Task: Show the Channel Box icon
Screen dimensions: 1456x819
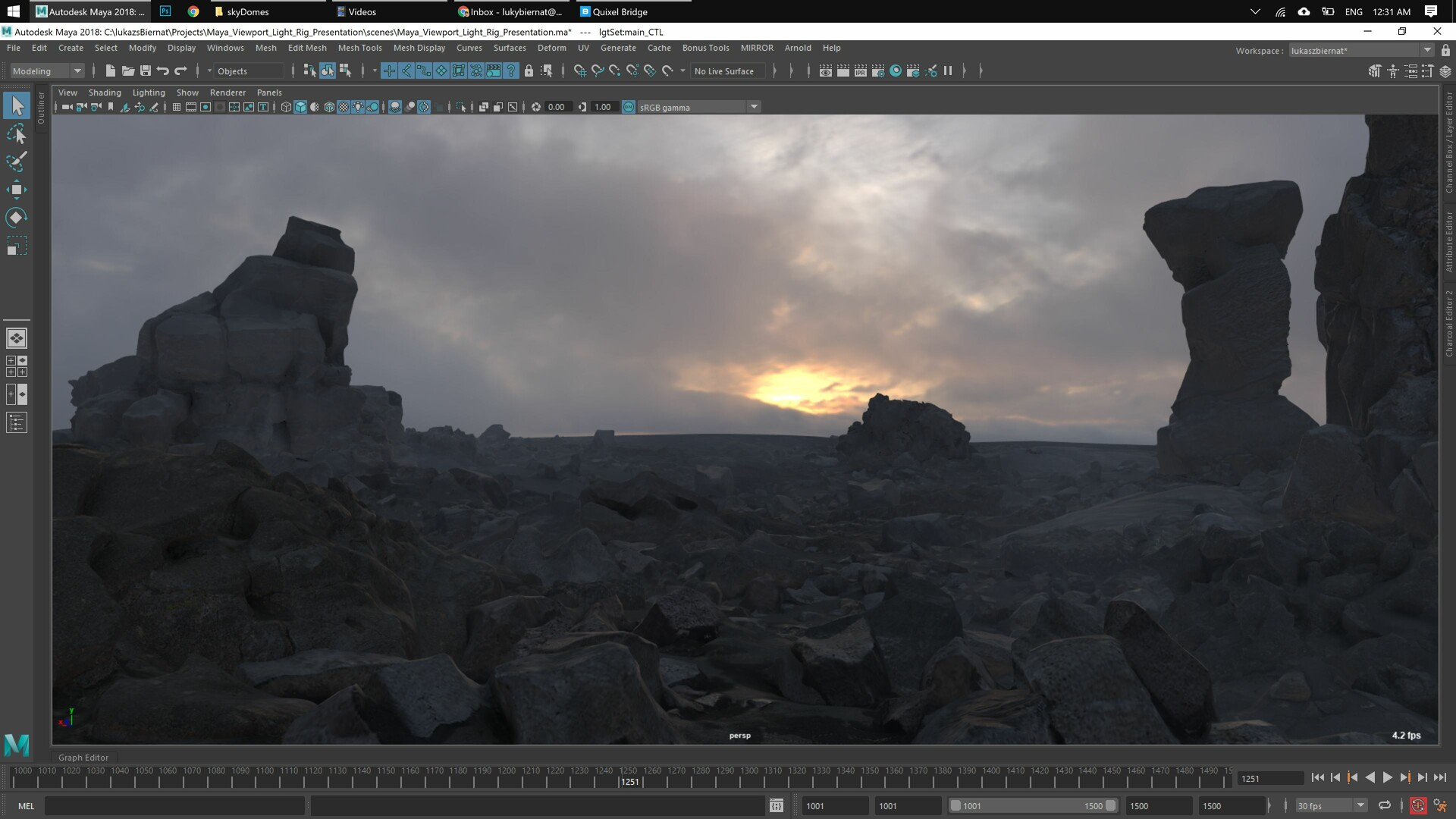Action: (x=1445, y=71)
